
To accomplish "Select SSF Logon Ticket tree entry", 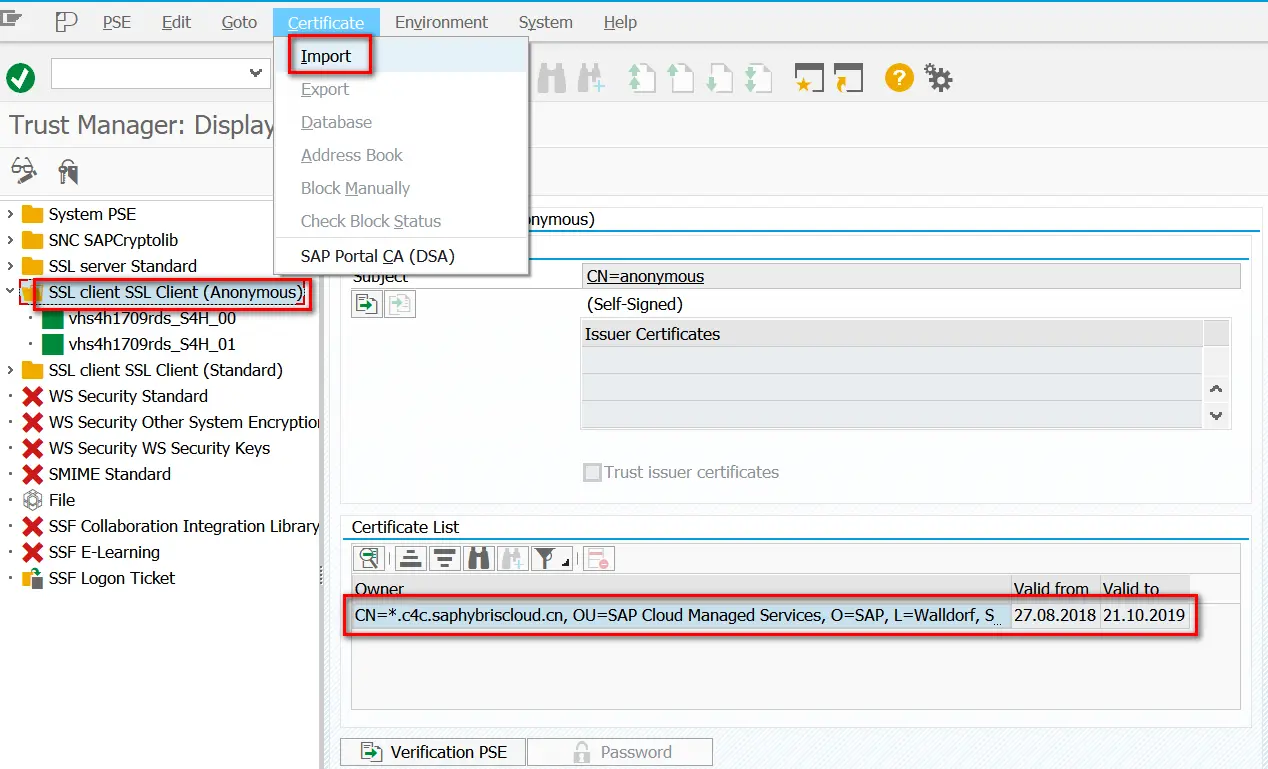I will point(112,578).
